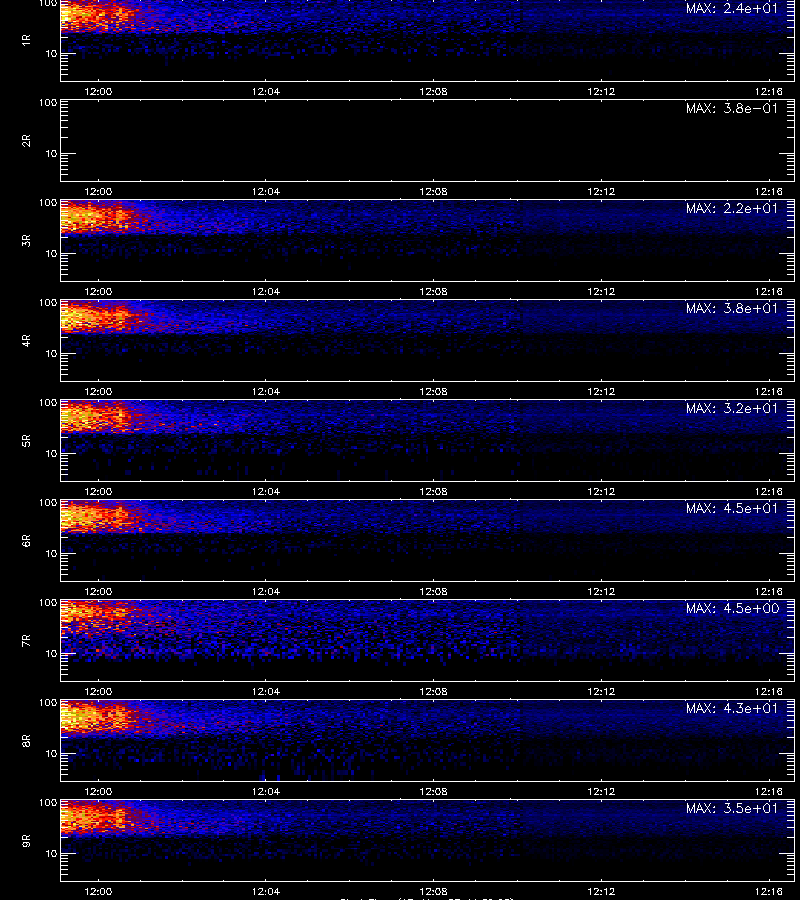Select the MAX: 3.8e+01 readout
The image size is (800, 900).
[732, 308]
